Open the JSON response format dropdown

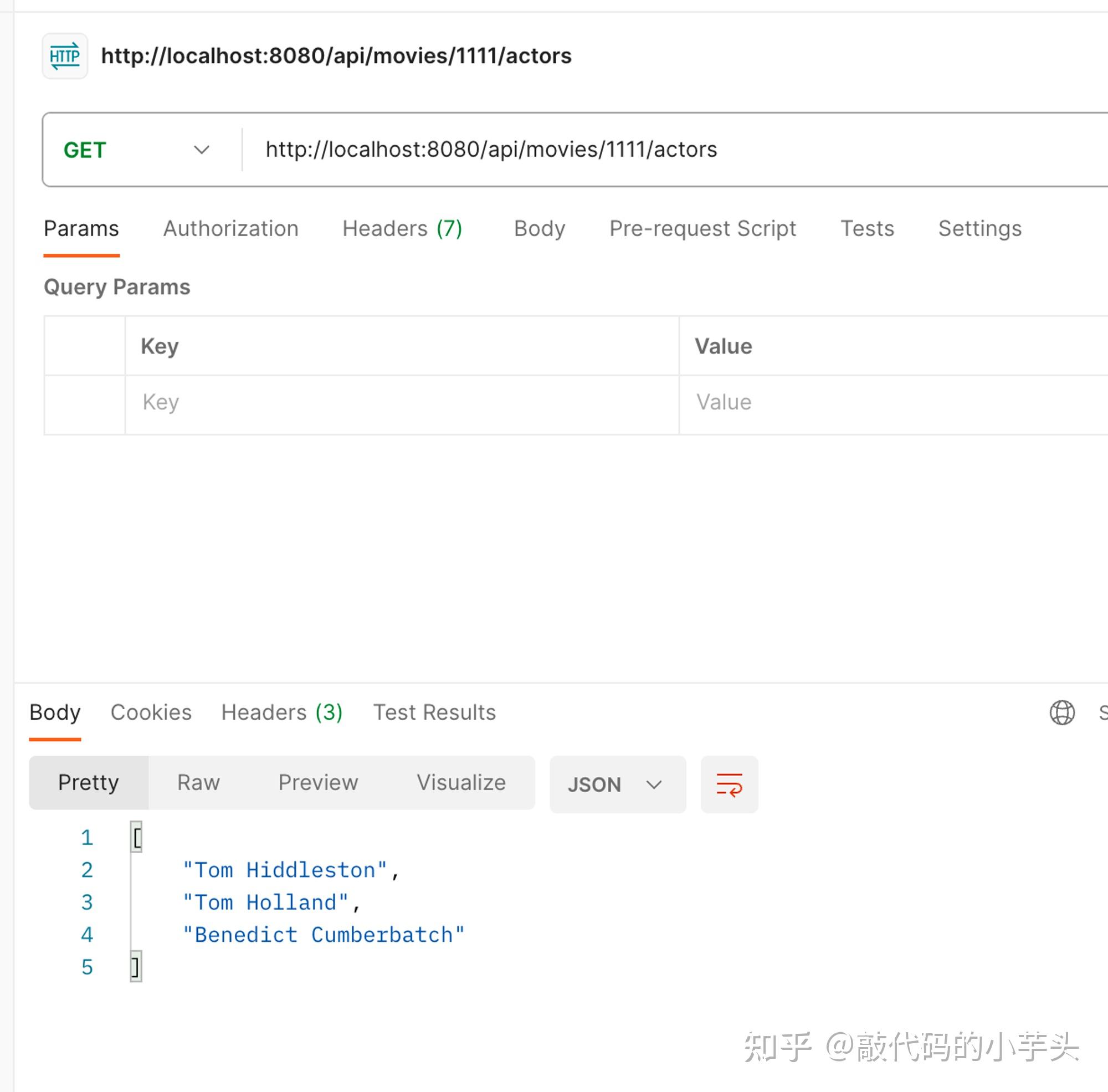tap(617, 784)
